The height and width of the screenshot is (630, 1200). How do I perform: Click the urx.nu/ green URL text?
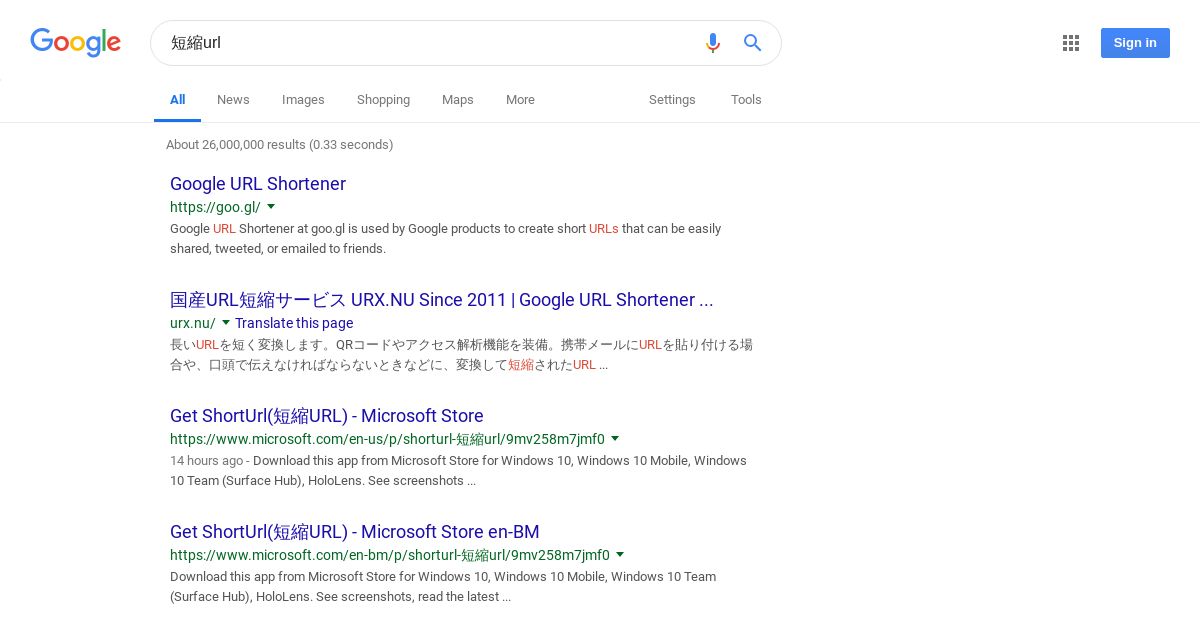click(x=193, y=323)
